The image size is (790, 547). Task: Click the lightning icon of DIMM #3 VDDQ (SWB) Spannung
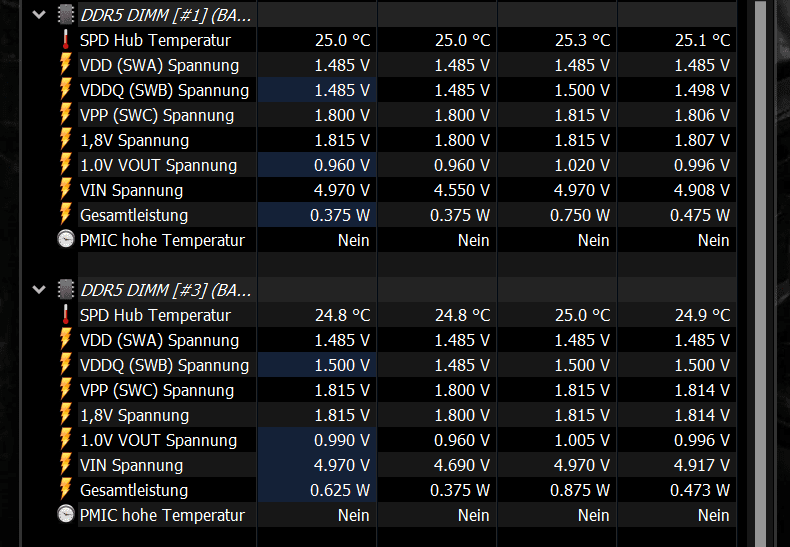(x=65, y=365)
